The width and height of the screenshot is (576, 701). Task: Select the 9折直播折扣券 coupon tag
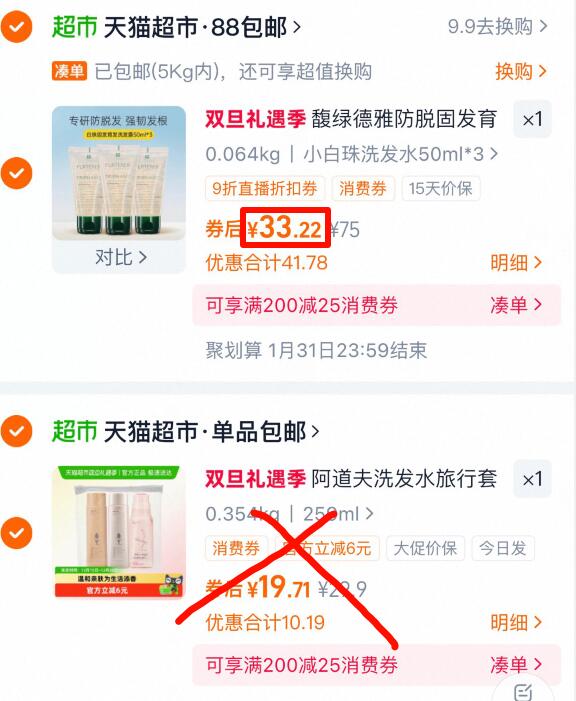(x=265, y=189)
